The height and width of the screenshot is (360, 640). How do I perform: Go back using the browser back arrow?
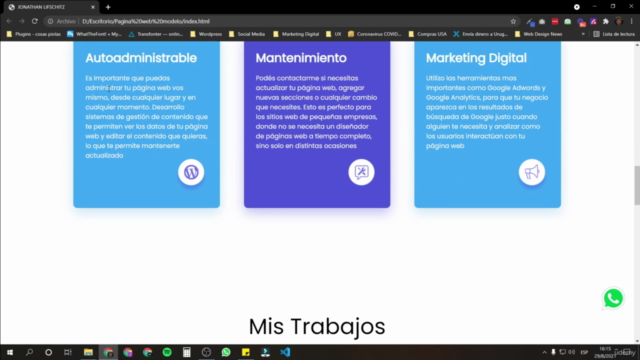pyautogui.click(x=9, y=21)
